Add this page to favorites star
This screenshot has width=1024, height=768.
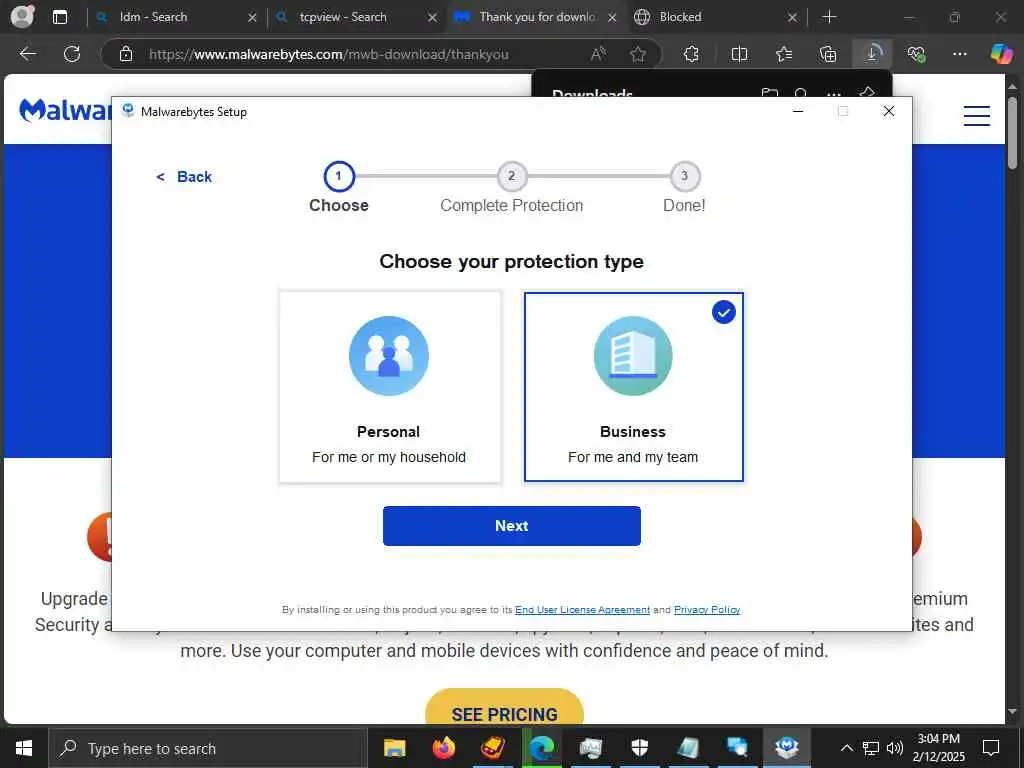click(x=637, y=54)
